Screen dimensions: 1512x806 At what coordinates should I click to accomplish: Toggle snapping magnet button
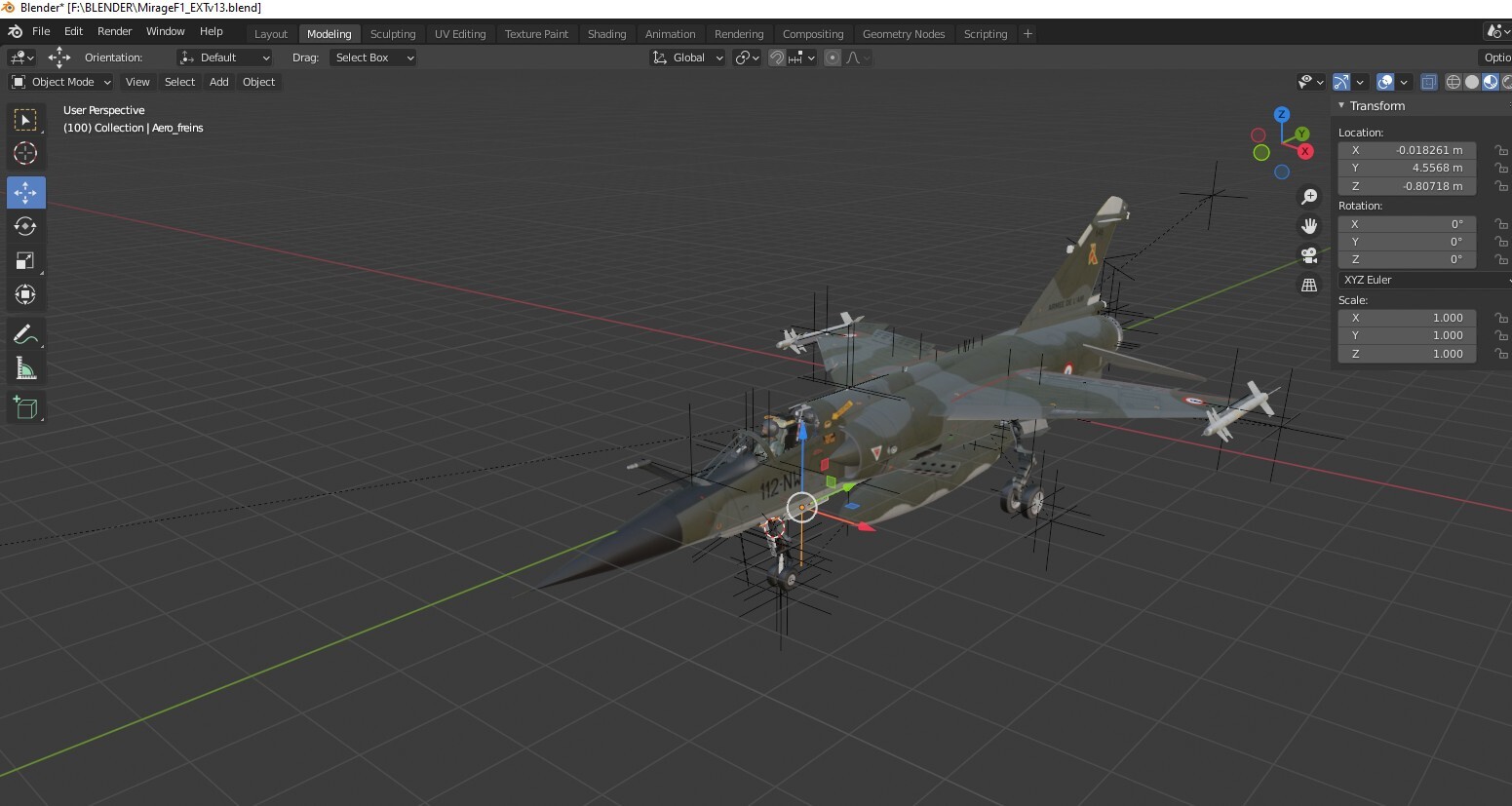pos(777,58)
